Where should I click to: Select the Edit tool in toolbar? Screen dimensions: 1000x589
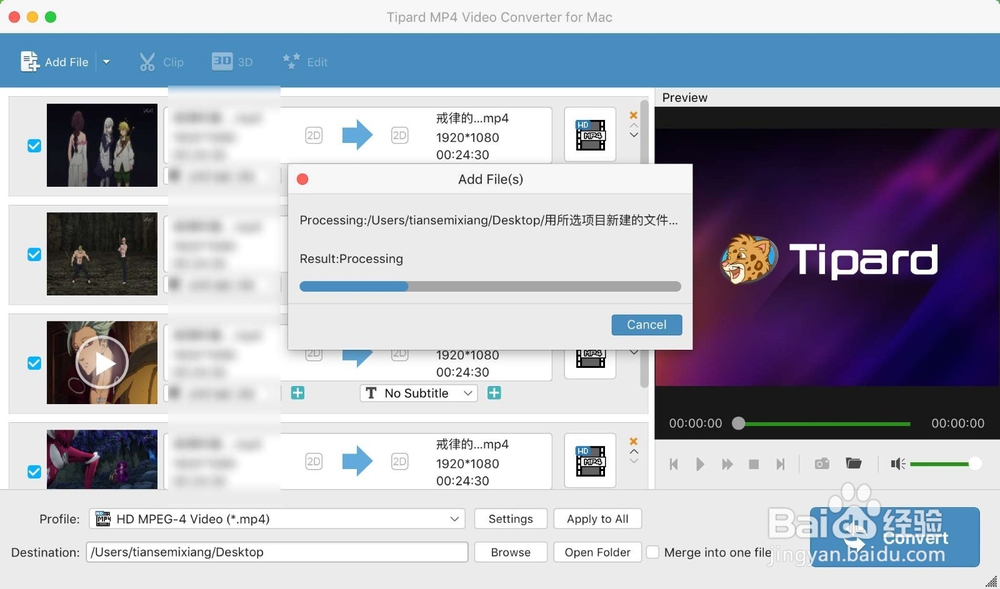(306, 61)
